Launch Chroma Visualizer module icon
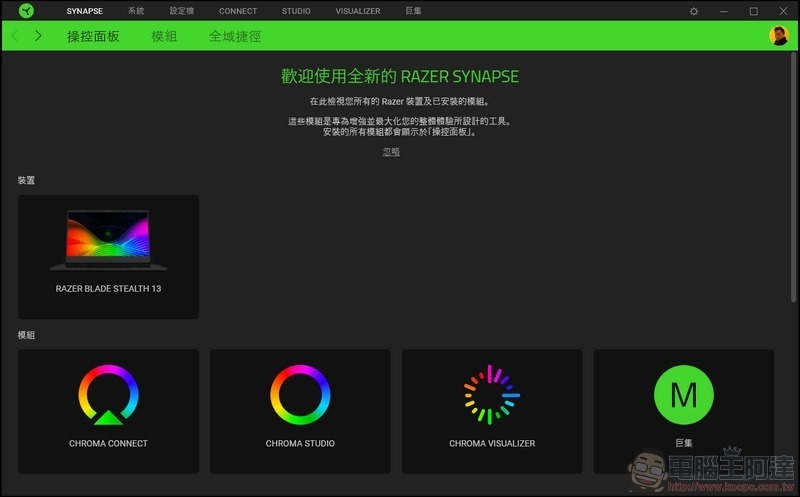This screenshot has width=800, height=497. click(492, 395)
